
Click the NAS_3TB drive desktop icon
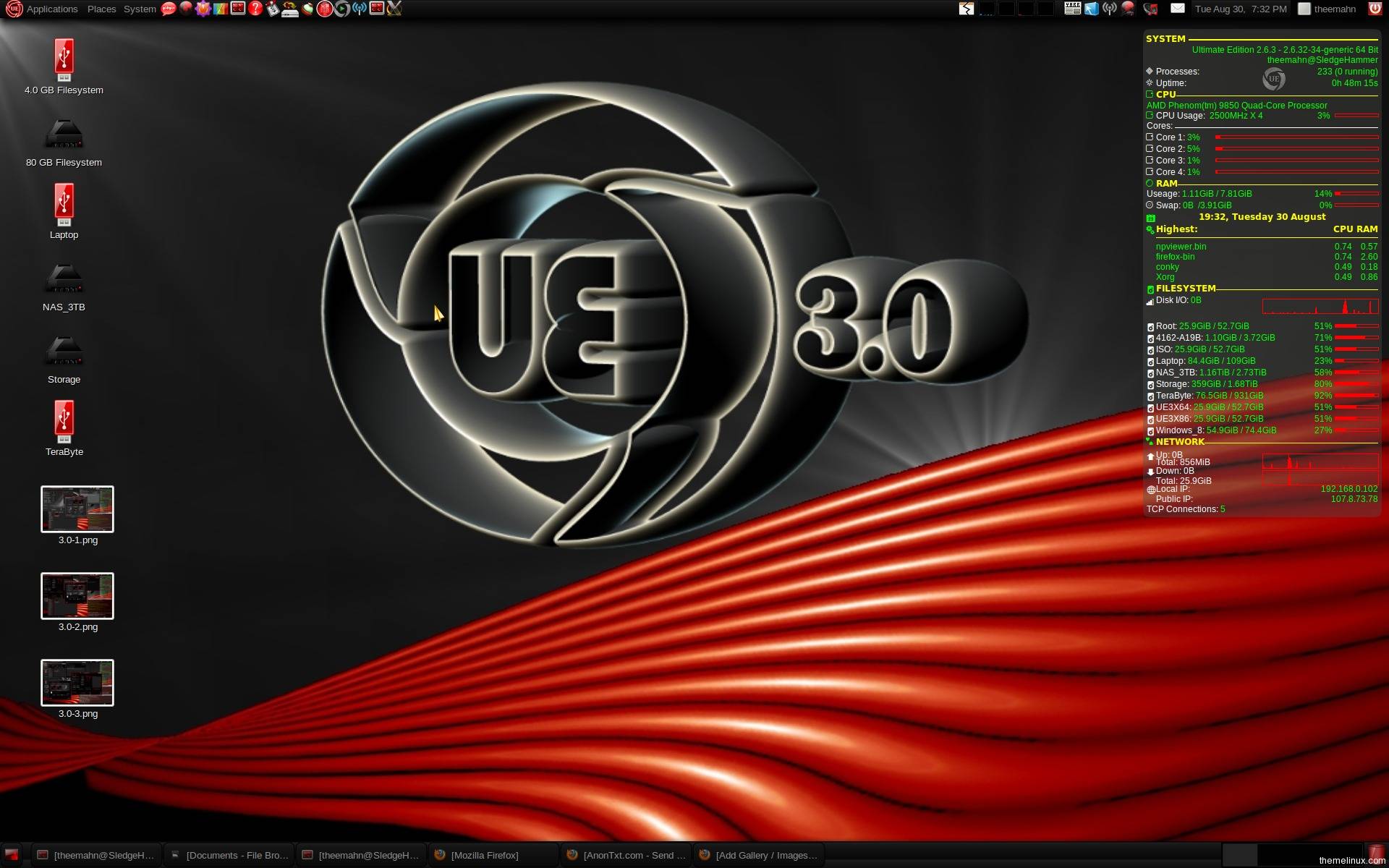pyautogui.click(x=64, y=278)
